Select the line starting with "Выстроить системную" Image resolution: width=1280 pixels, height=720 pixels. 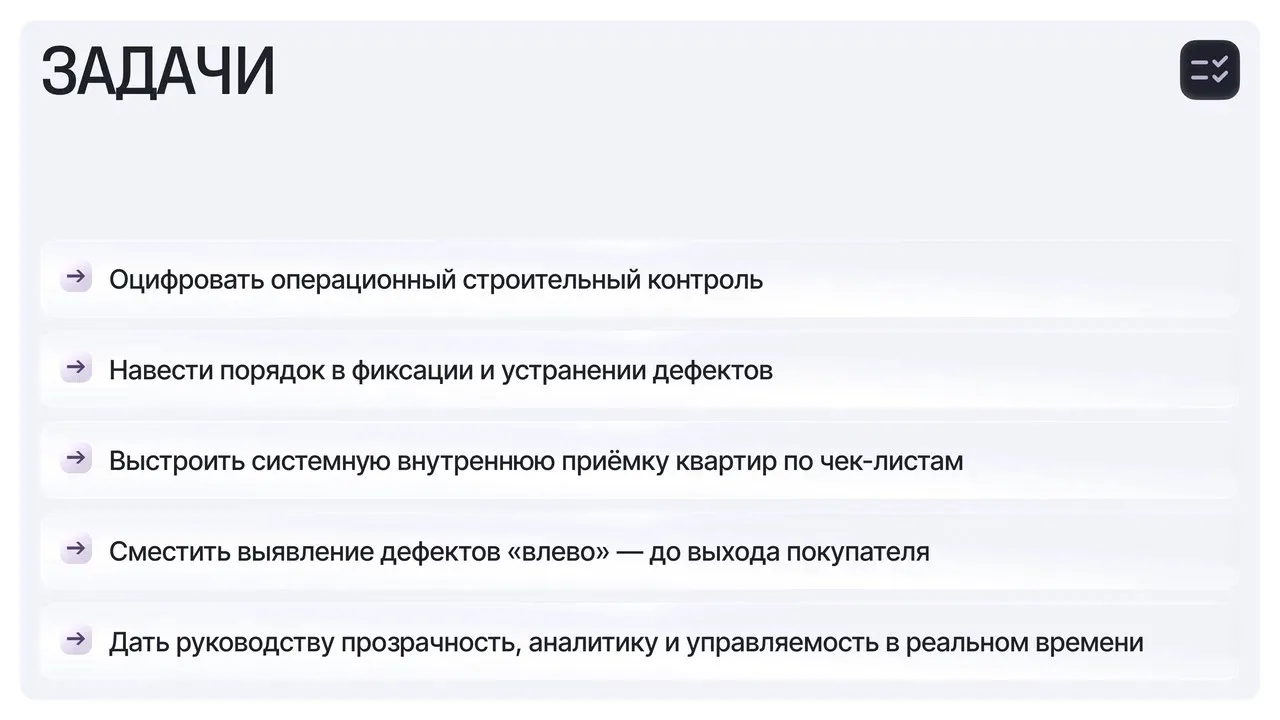[x=535, y=462]
